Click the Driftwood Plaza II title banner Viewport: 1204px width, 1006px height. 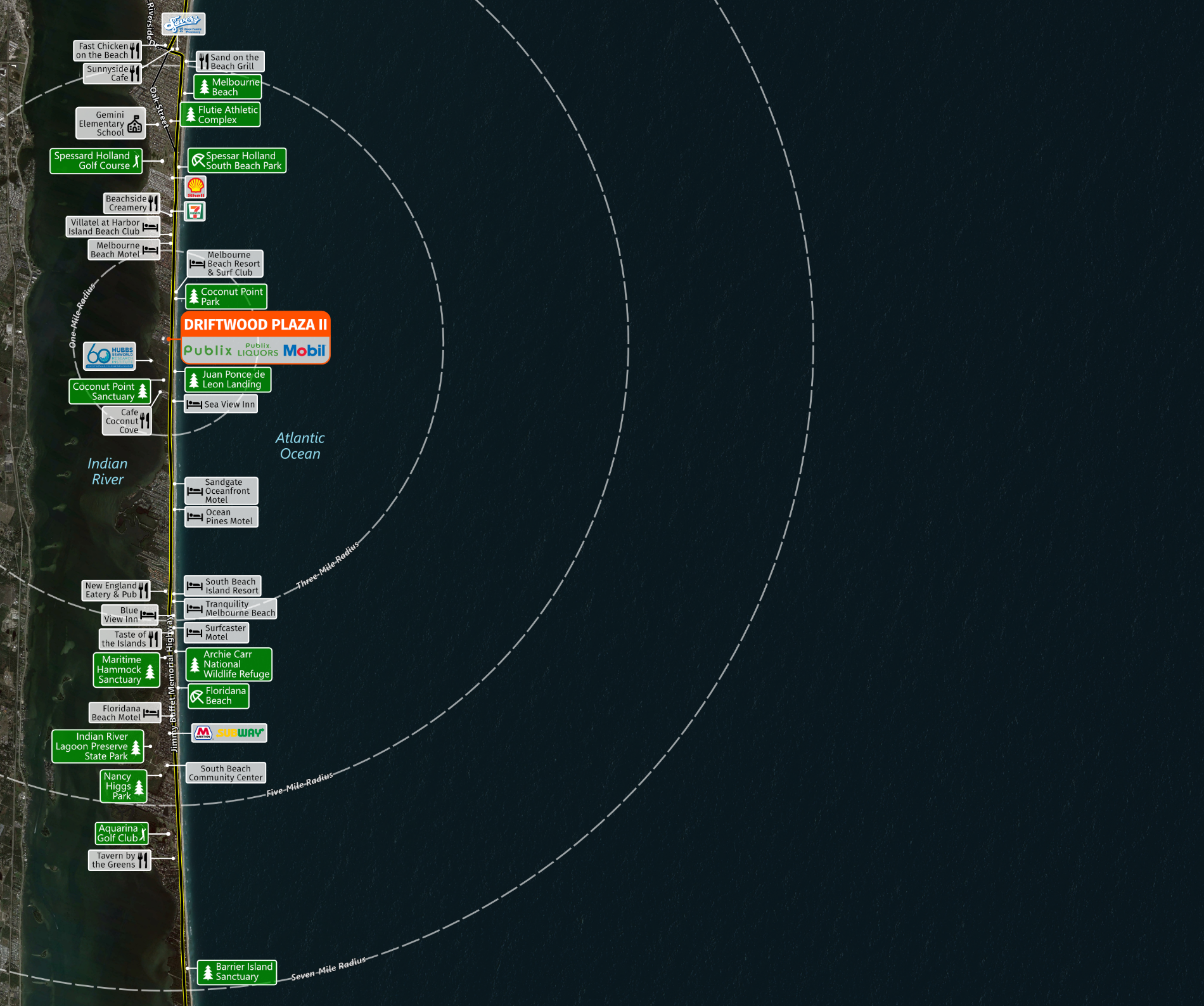[255, 325]
